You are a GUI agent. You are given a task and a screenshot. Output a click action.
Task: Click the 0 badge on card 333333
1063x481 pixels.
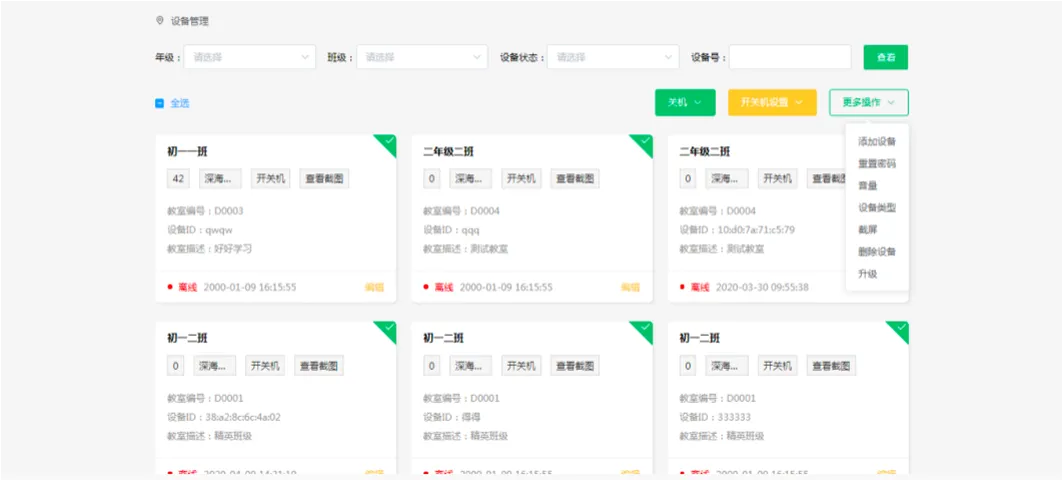click(x=687, y=366)
